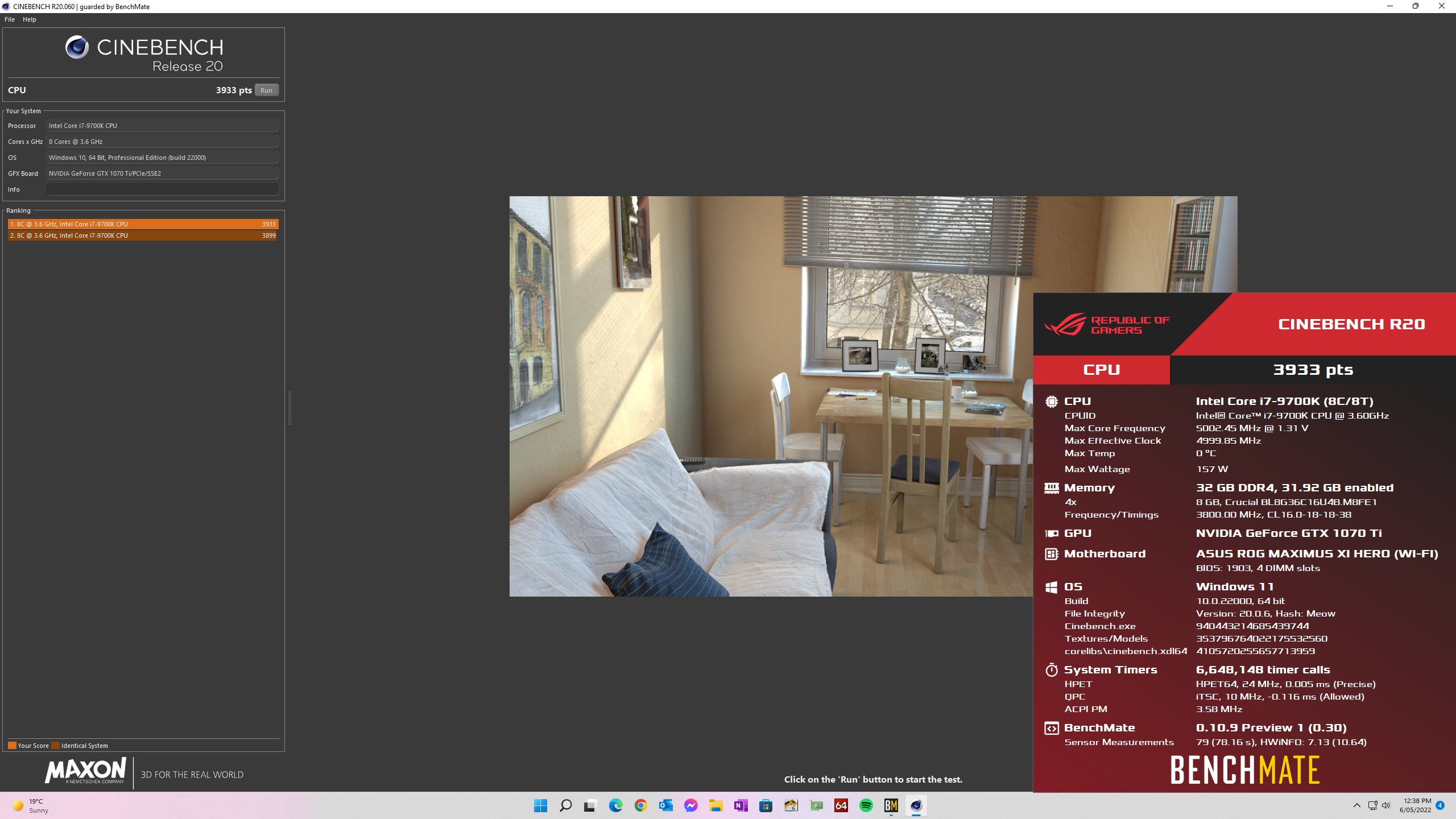
Task: Click the Info input field
Action: point(162,189)
